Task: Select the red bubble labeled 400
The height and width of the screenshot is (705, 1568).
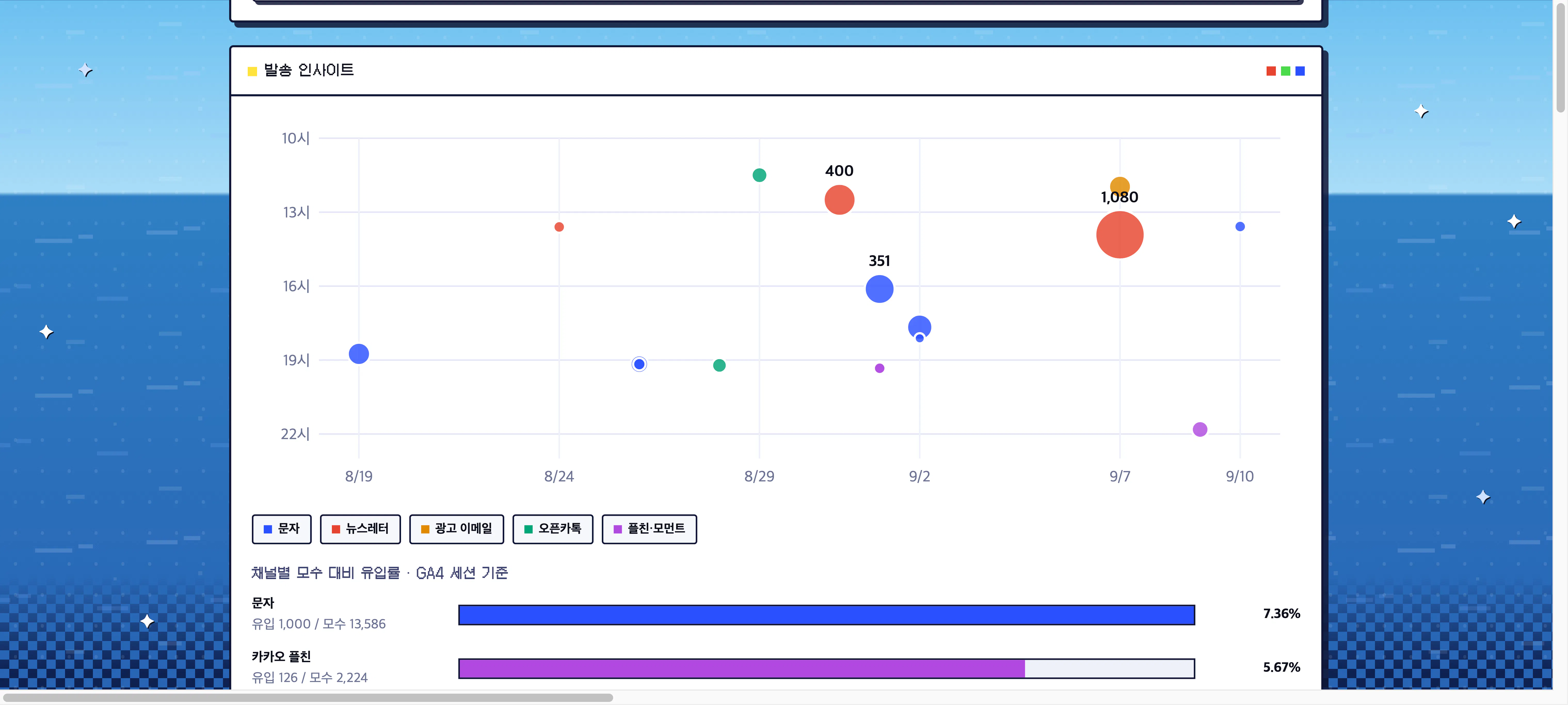Action: pos(839,200)
